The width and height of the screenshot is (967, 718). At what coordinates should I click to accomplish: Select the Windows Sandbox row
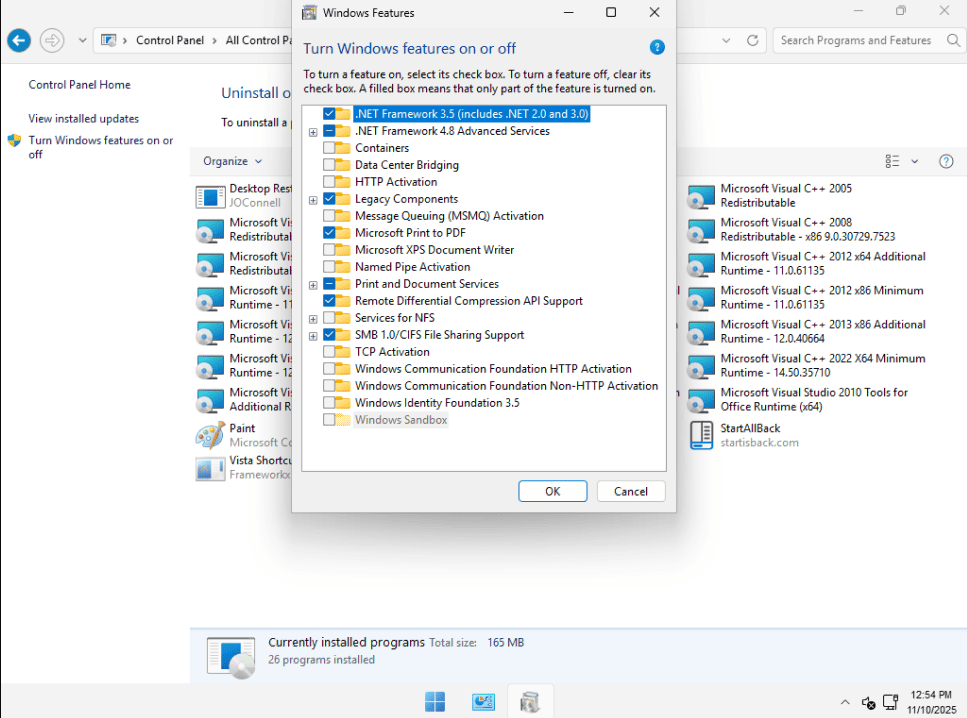401,419
